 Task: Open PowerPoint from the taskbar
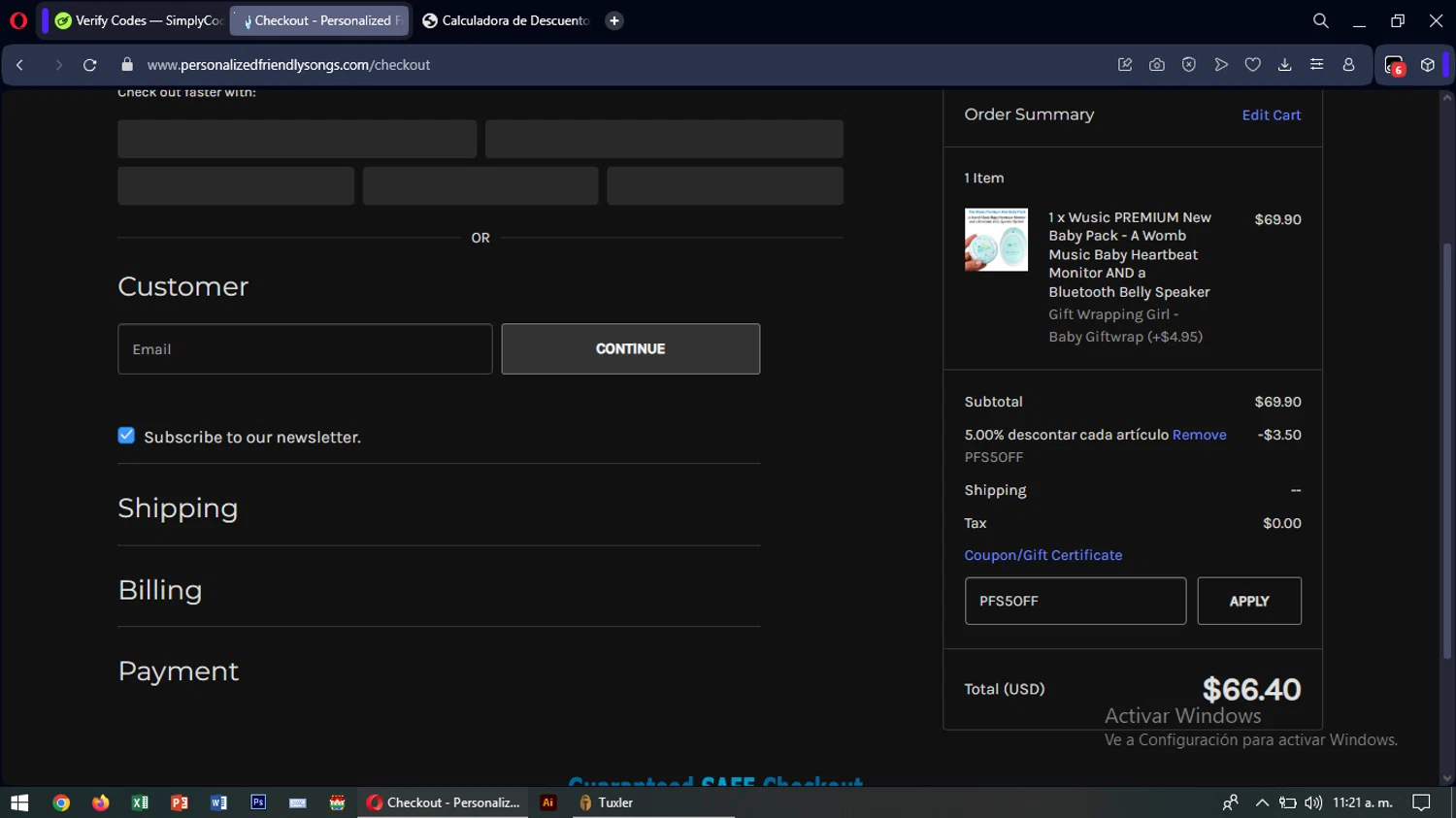coord(180,802)
